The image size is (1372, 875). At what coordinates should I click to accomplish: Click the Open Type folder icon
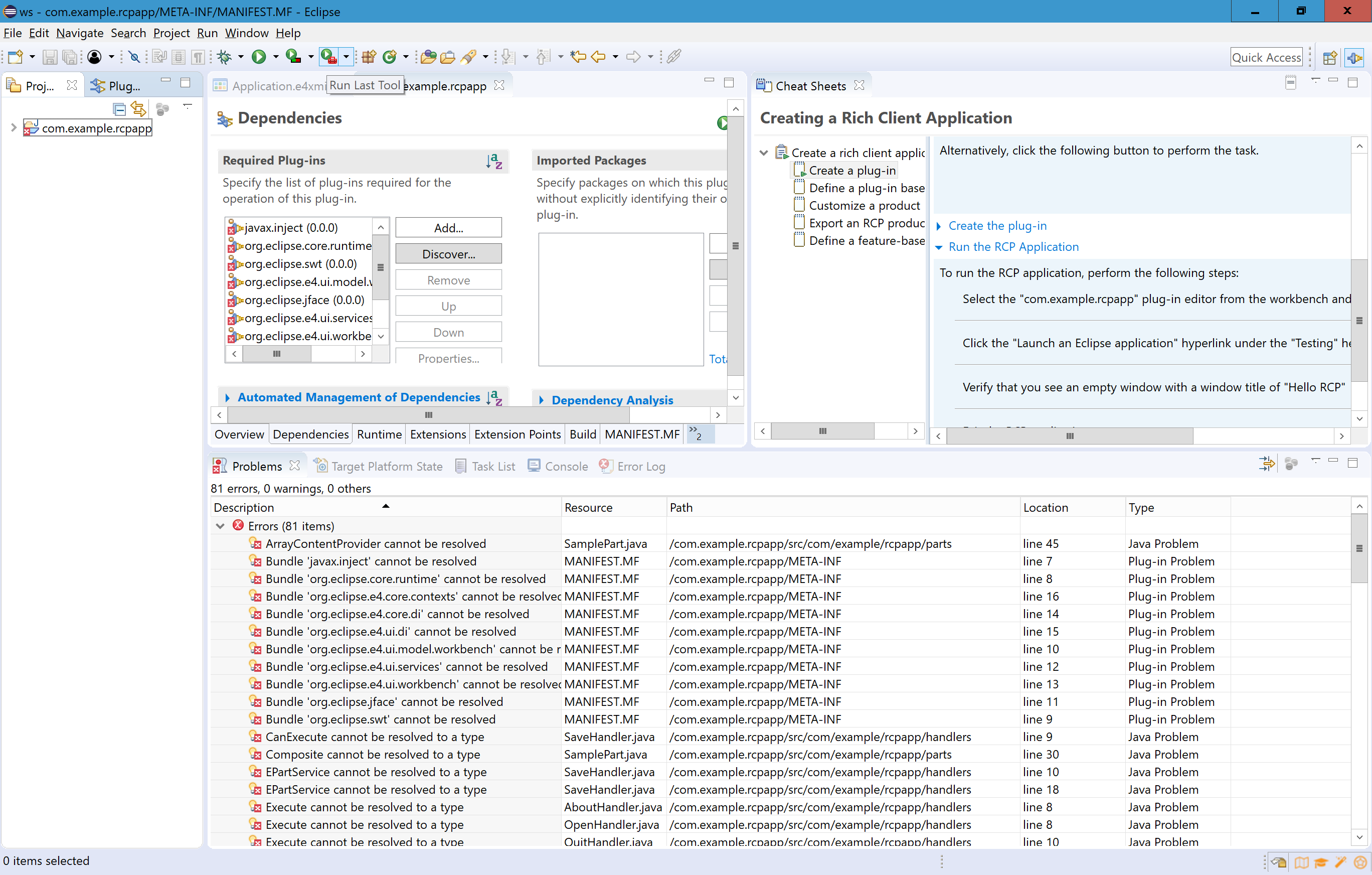pos(428,56)
